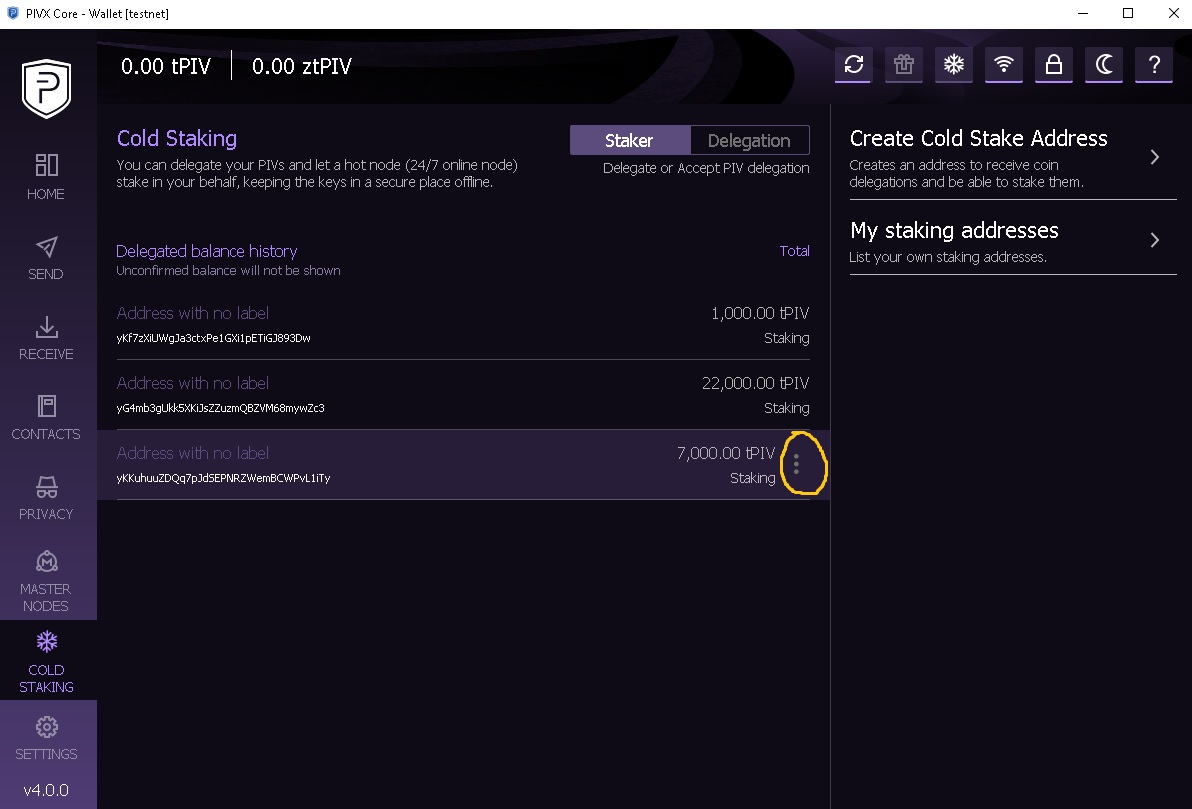The height and width of the screenshot is (809, 1192).
Task: Click the gift icon for FAQ
Action: (903, 64)
